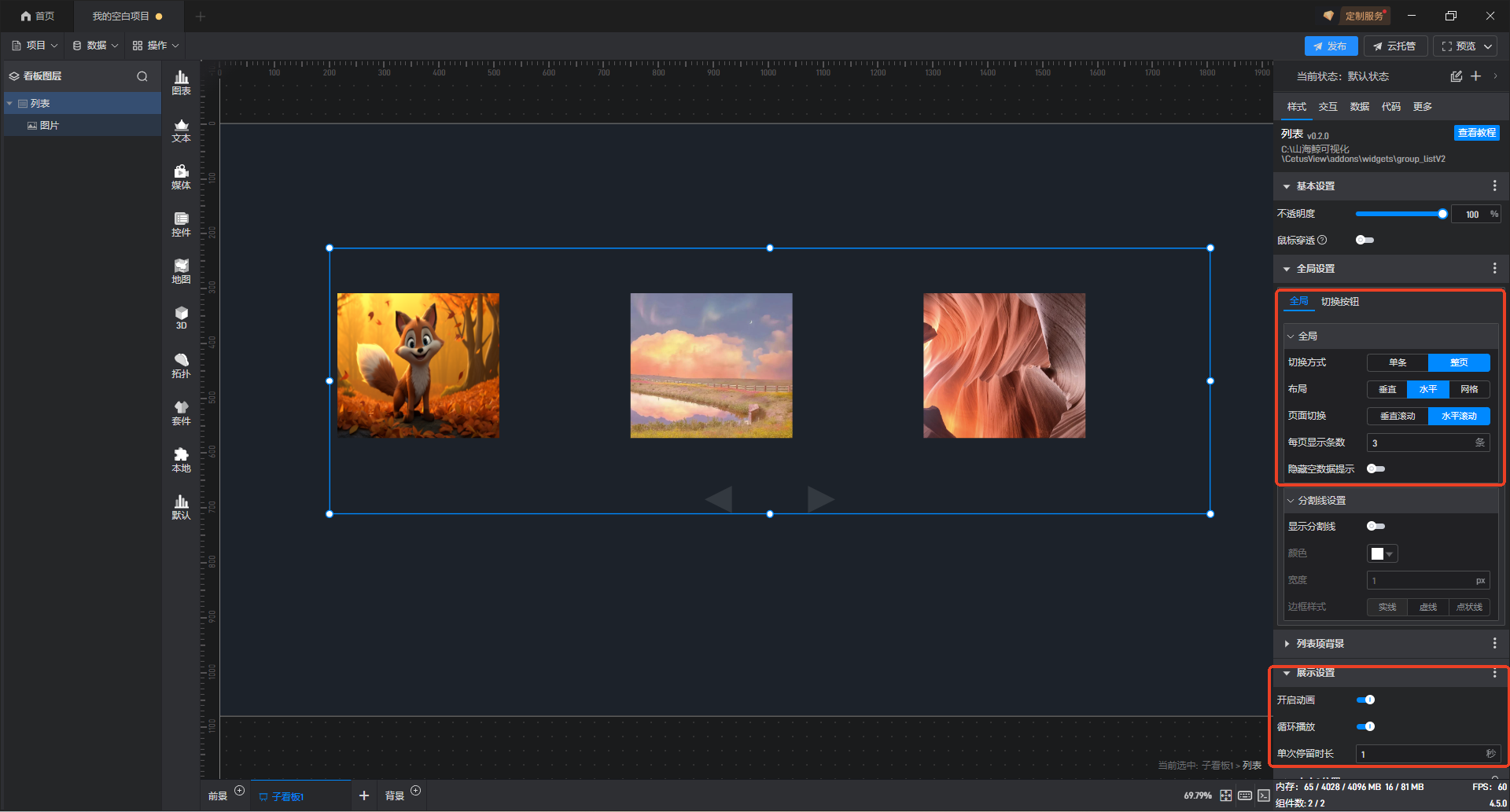Open the 3D component category
Screen dimensions: 1510x812
181,318
